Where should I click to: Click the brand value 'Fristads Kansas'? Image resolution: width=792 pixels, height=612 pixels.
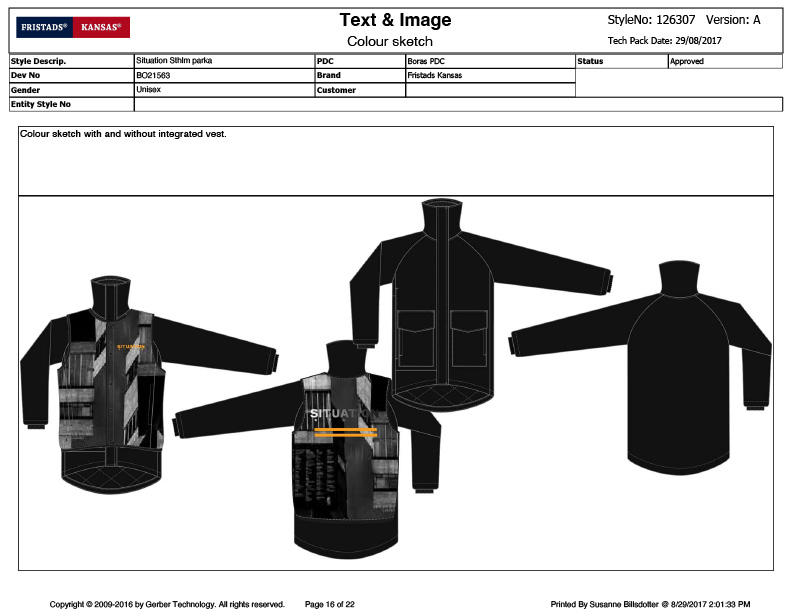tap(490, 75)
